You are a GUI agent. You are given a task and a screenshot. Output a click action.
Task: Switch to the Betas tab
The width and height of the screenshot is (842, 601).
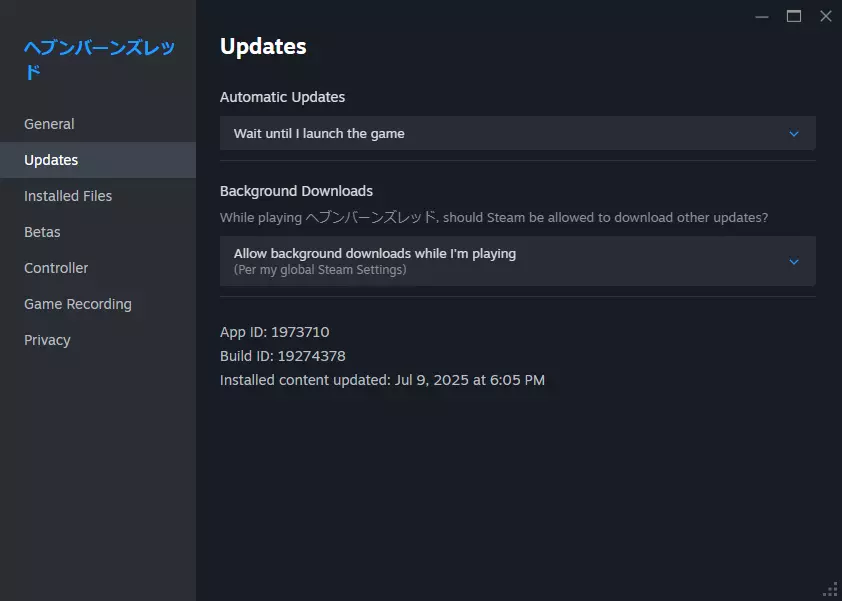[98, 232]
